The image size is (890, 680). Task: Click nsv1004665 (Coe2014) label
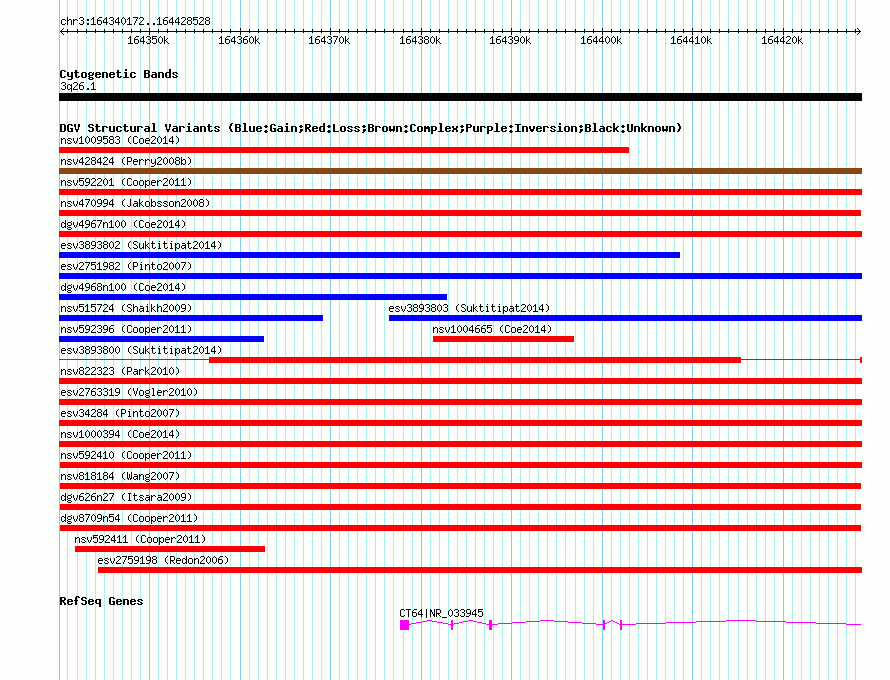coord(492,329)
